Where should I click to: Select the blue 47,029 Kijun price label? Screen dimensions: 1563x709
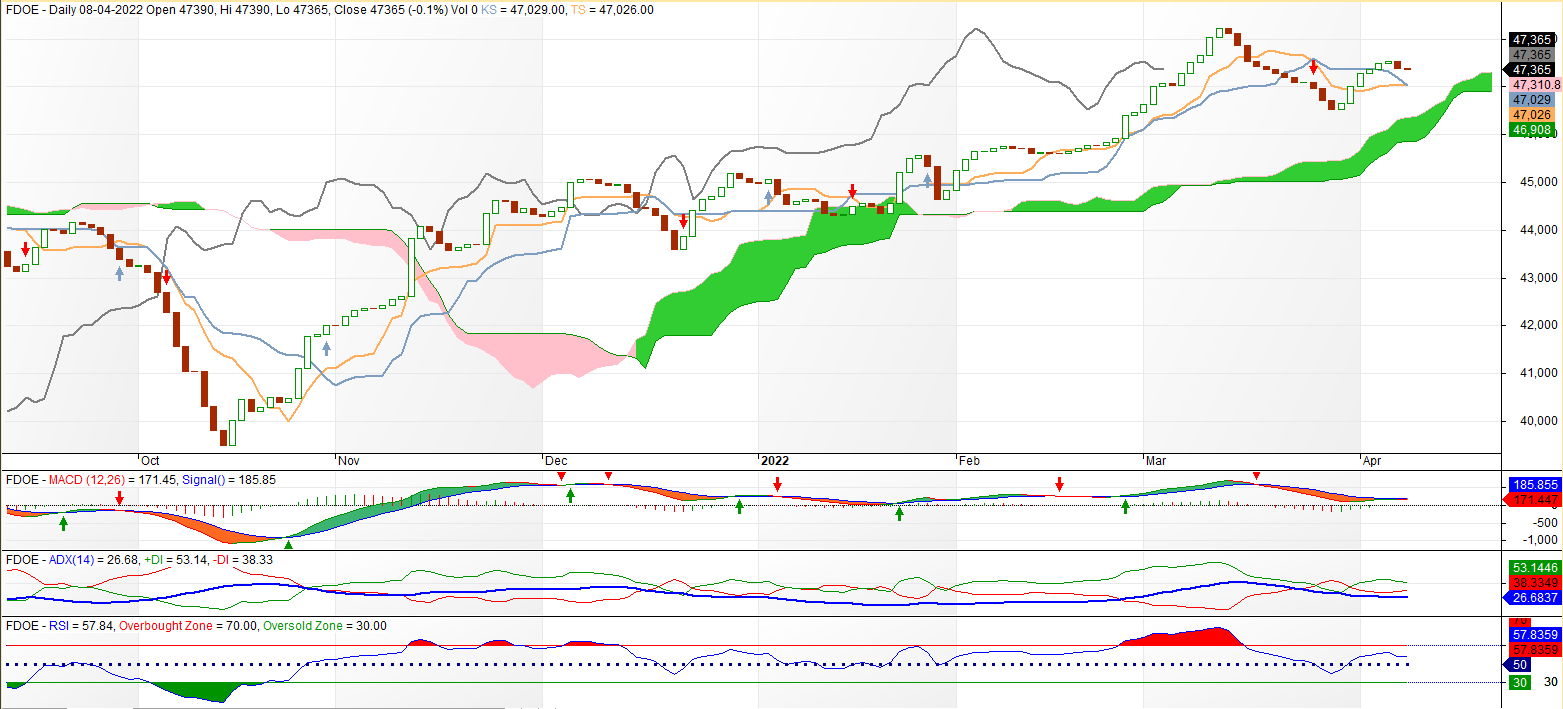(x=1532, y=100)
